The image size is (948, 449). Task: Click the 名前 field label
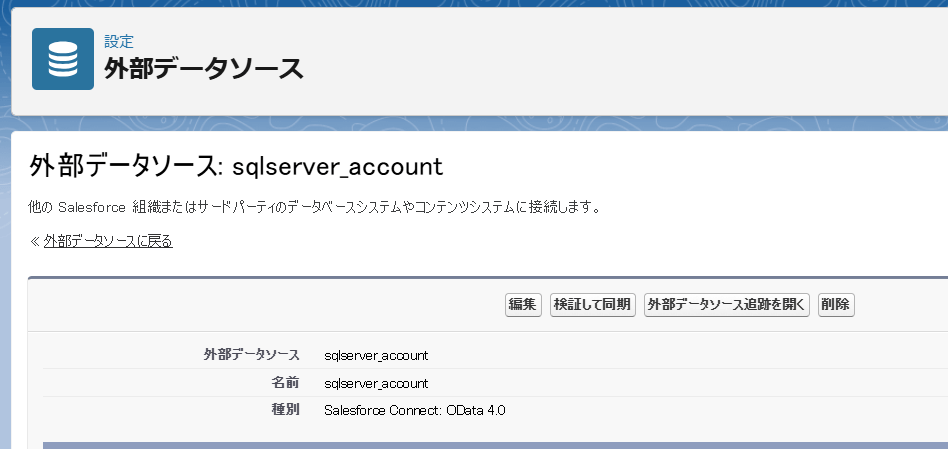(285, 383)
